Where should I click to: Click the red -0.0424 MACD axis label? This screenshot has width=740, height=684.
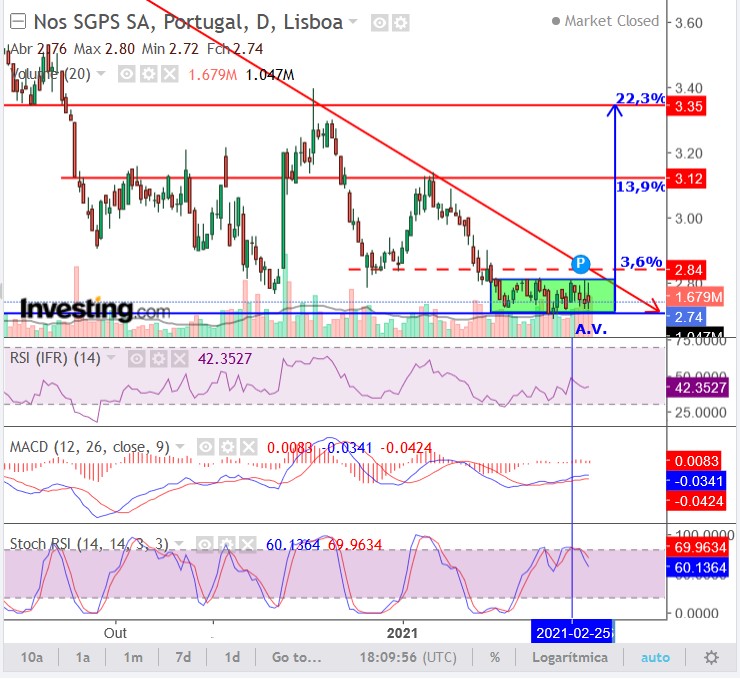(696, 501)
